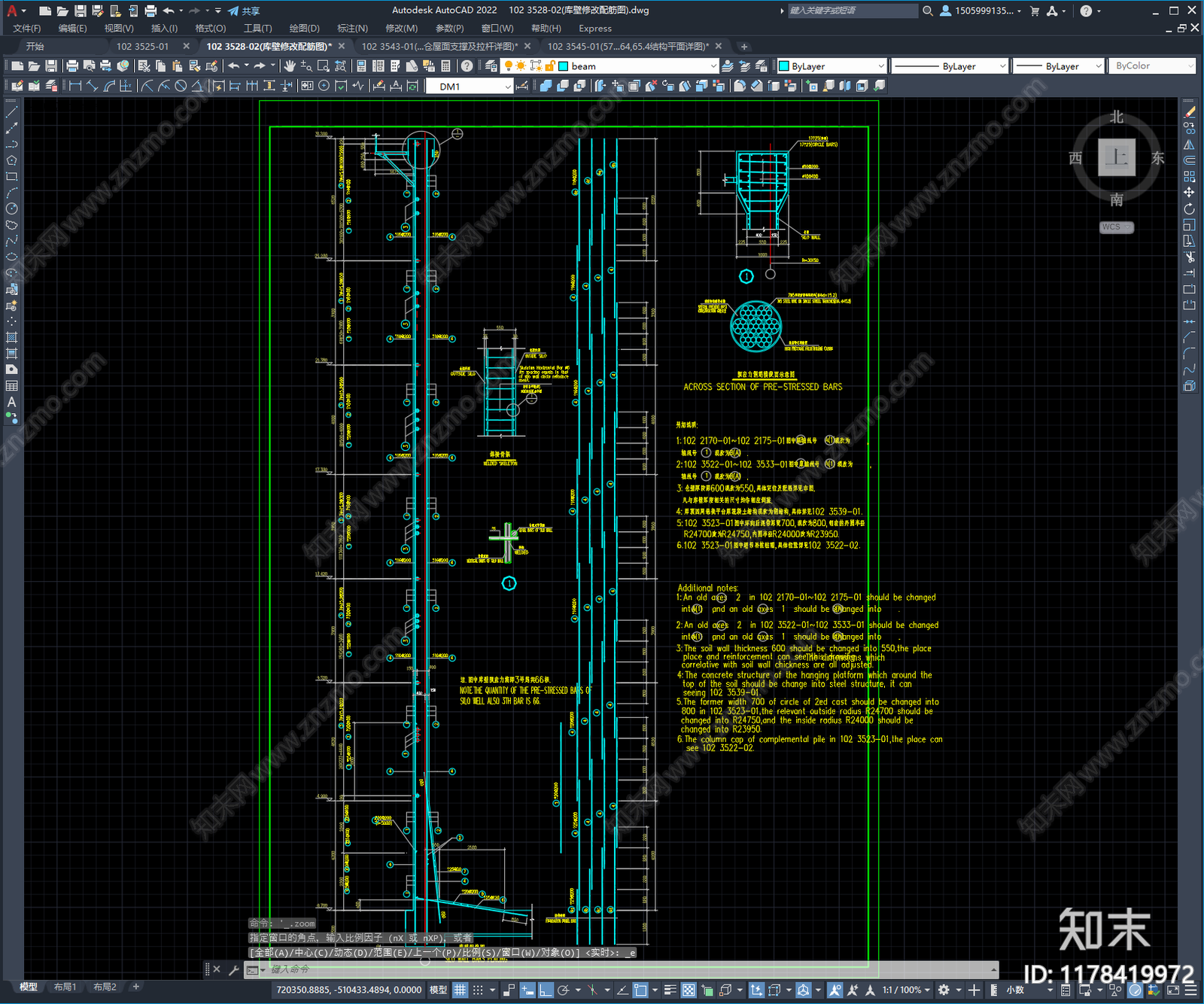Click the 上 face of the ViewCube
Viewport: 1204px width, 1004px height.
[x=1116, y=157]
